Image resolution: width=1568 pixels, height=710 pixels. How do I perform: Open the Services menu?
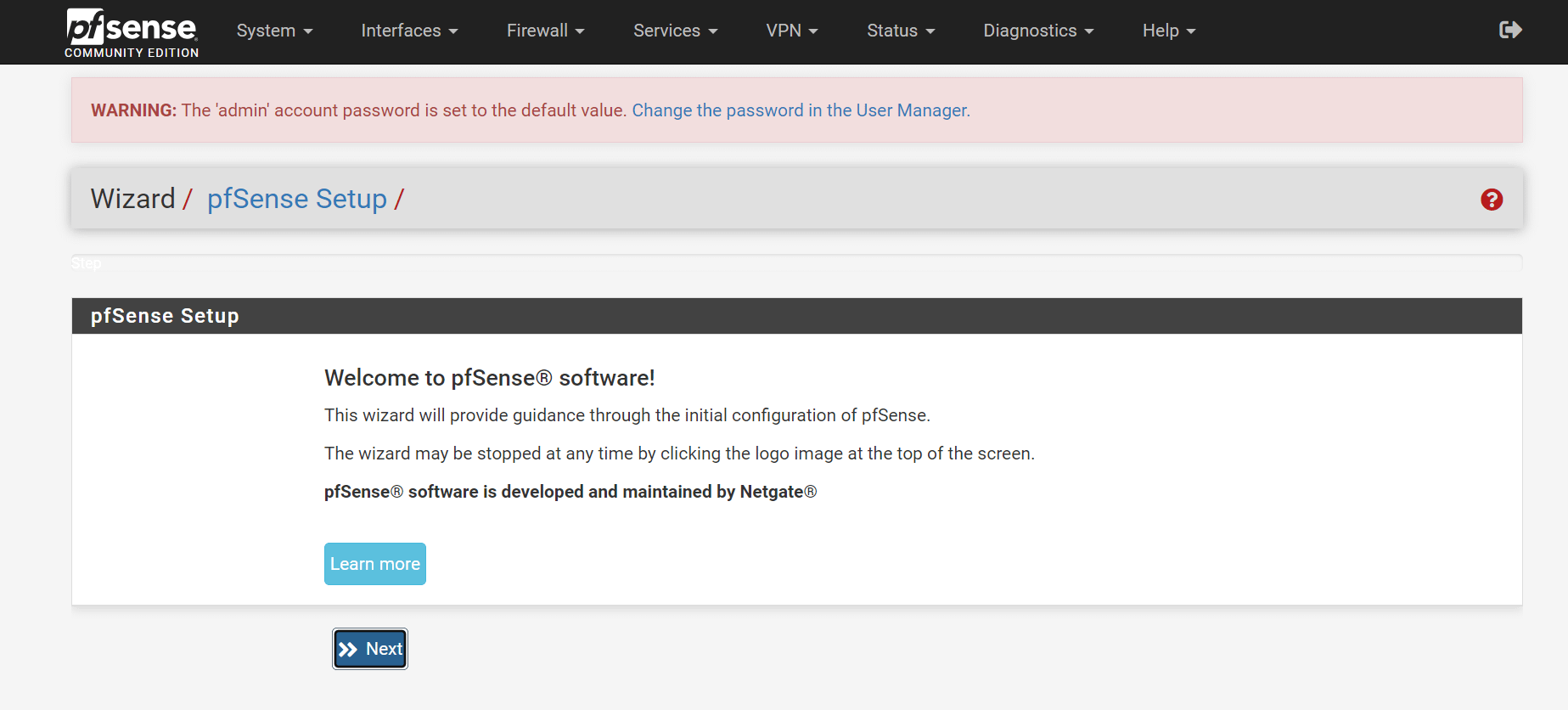675,31
